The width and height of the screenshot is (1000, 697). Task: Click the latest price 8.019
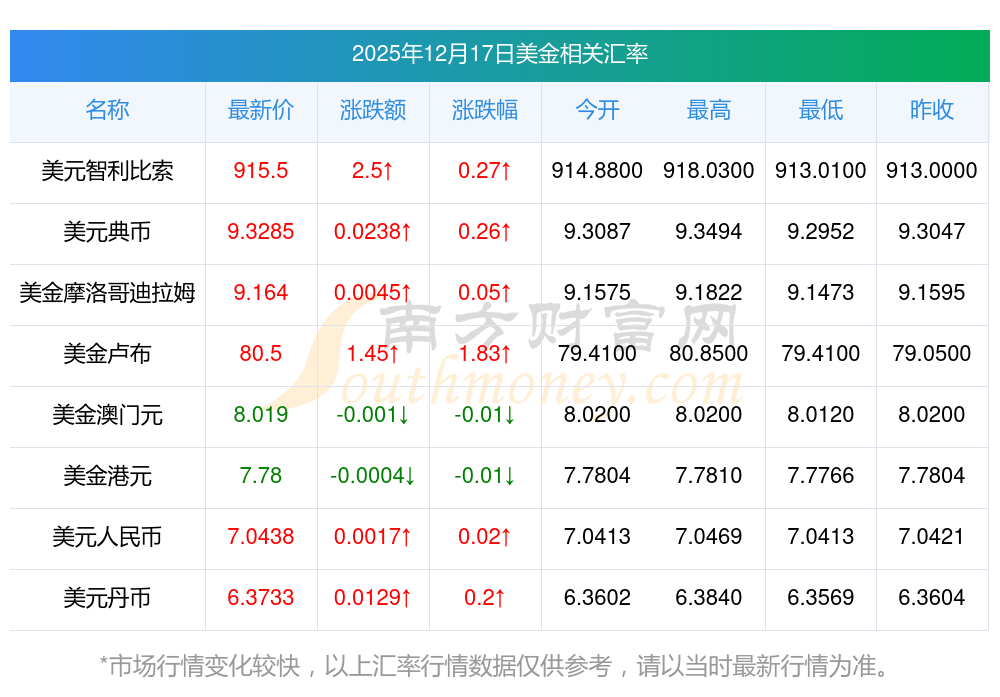tap(261, 415)
